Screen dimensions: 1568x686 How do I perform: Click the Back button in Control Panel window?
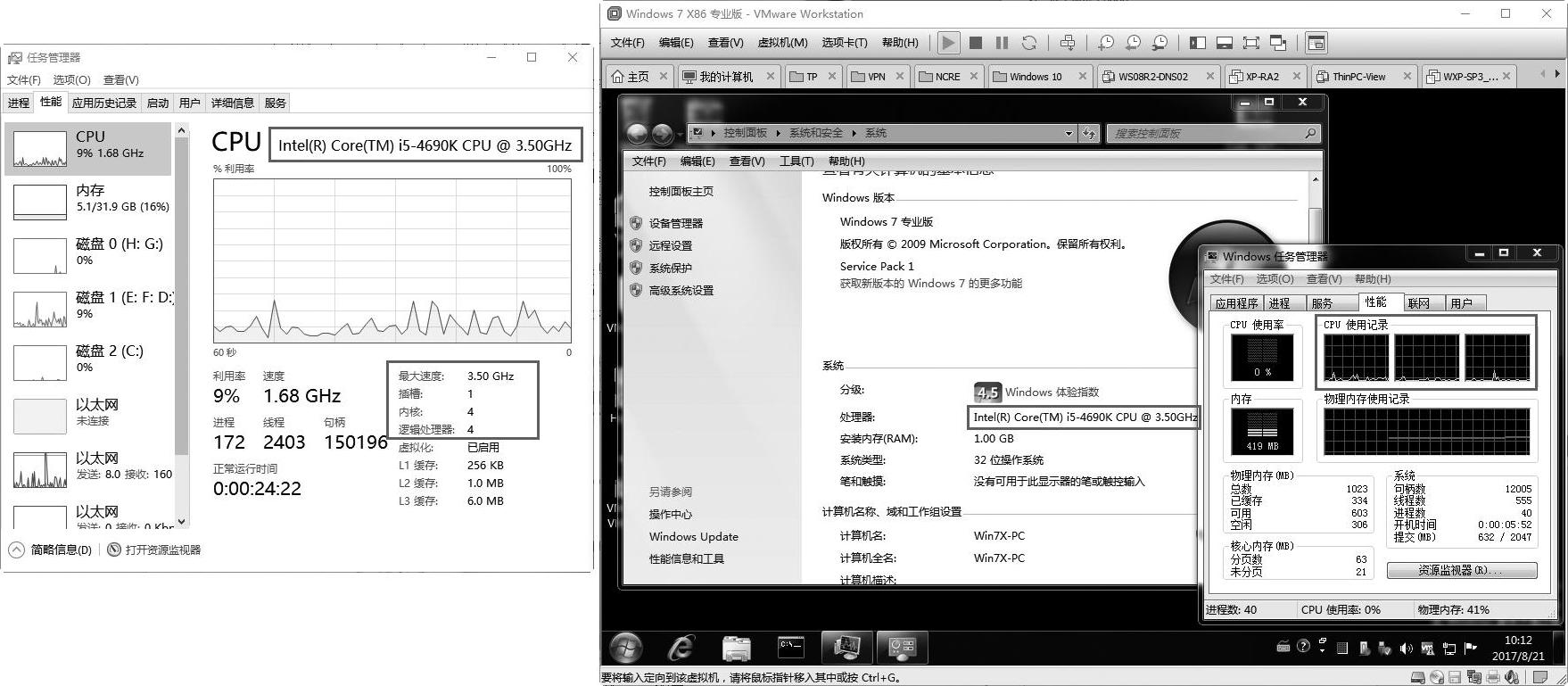[x=637, y=134]
